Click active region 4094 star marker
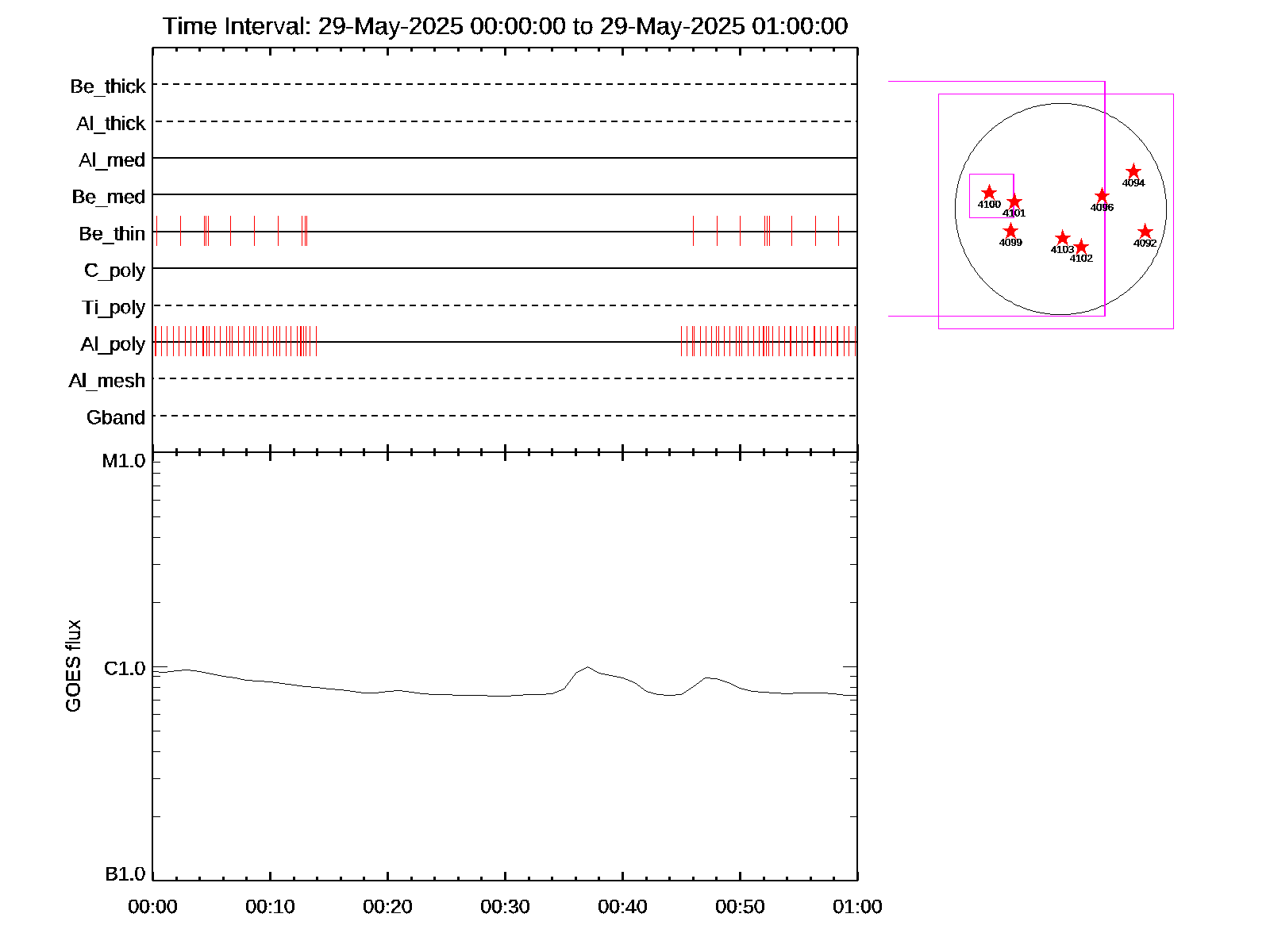The height and width of the screenshot is (952, 1270). pyautogui.click(x=1133, y=171)
